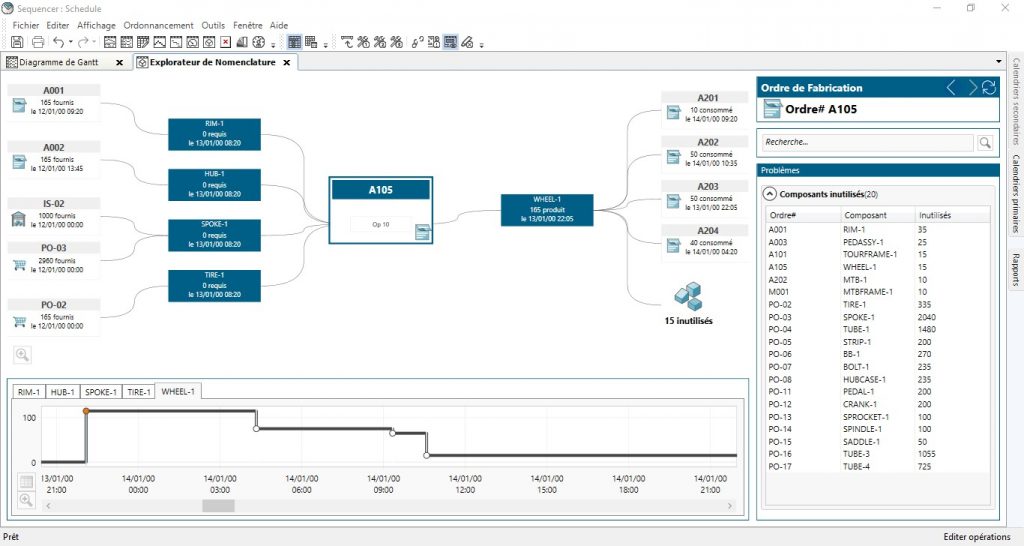Open the Calendriers primaires side panel
The image size is (1024, 546).
[x=1016, y=193]
